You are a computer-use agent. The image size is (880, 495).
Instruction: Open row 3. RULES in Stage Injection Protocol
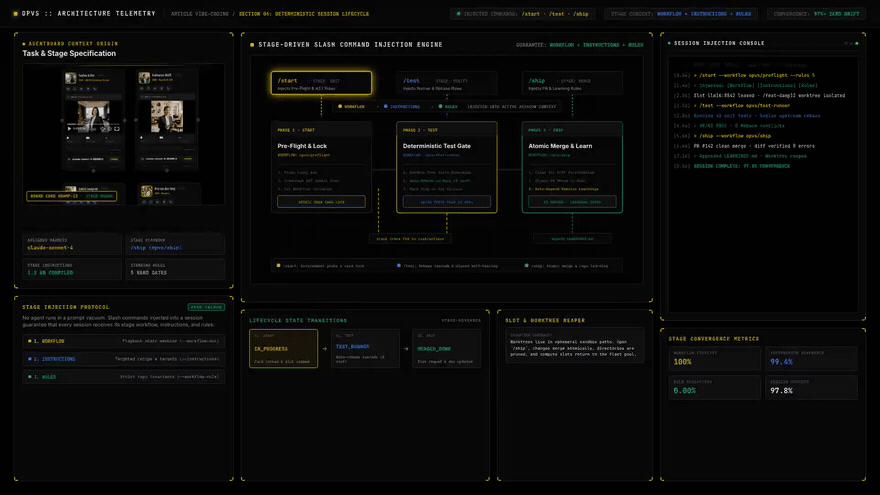click(123, 377)
